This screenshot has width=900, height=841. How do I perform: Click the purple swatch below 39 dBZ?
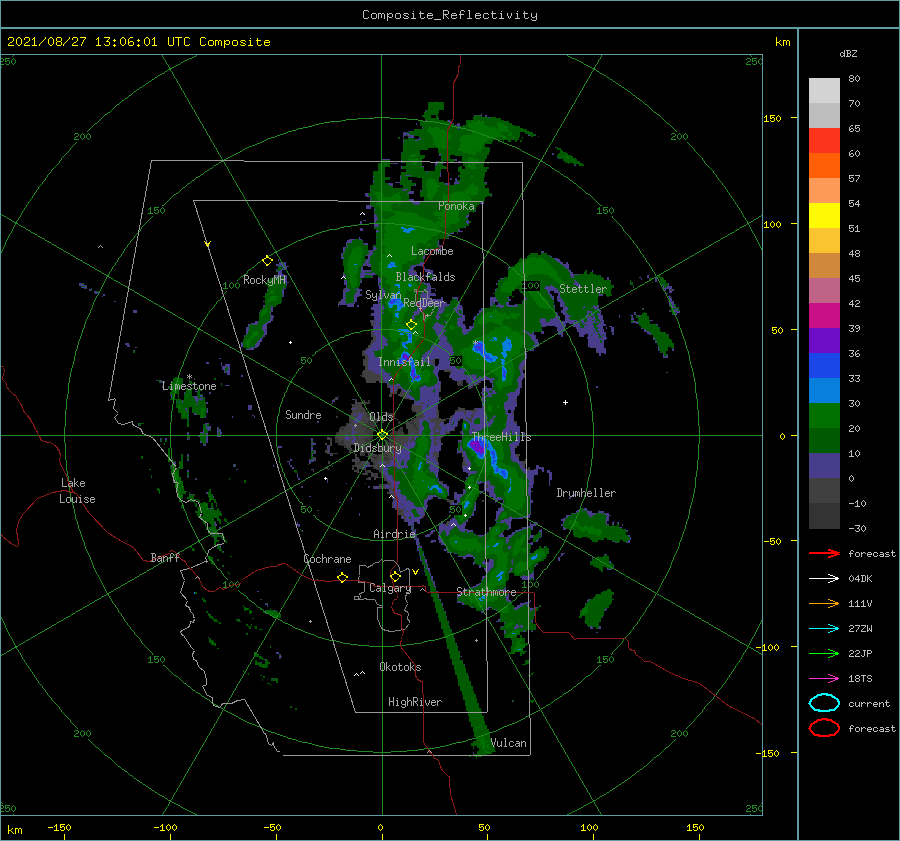pyautogui.click(x=824, y=340)
